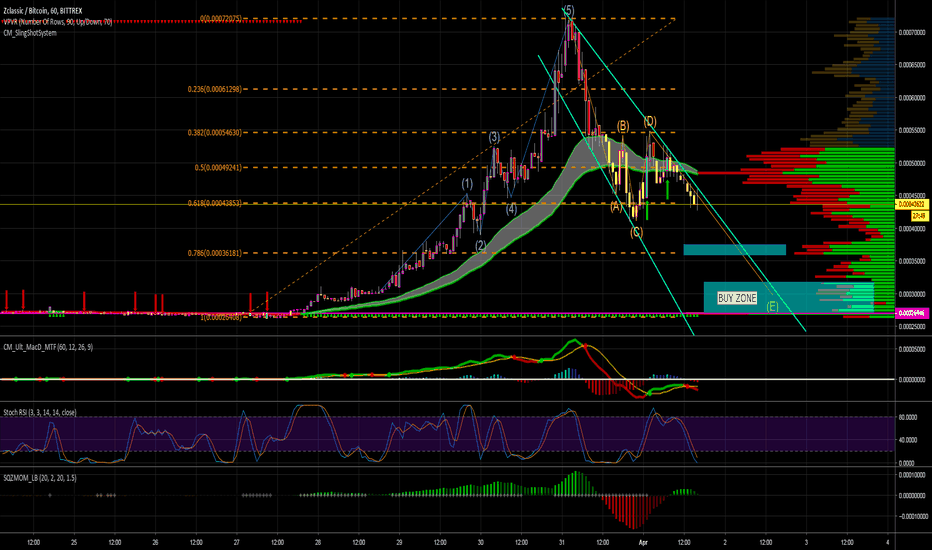Select the VPVR indicator label

[58, 22]
